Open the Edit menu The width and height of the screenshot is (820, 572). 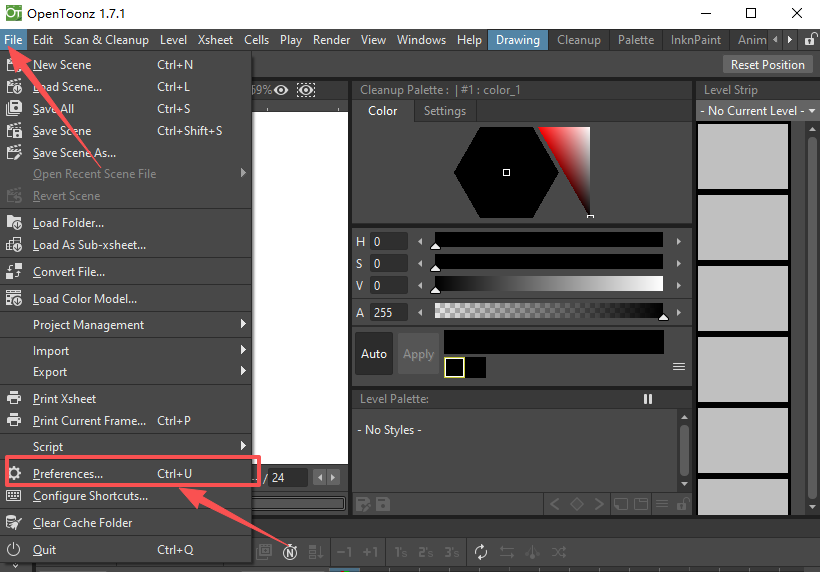[43, 40]
